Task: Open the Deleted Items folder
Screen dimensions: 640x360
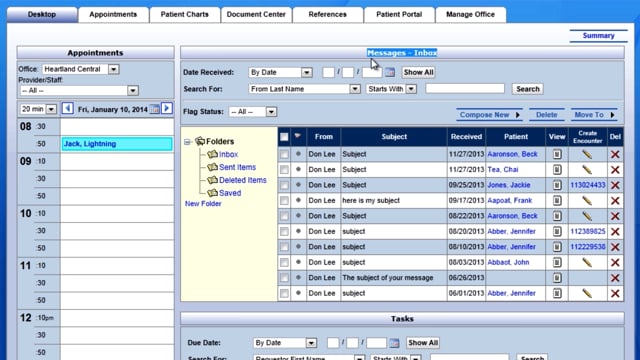Action: 242,180
